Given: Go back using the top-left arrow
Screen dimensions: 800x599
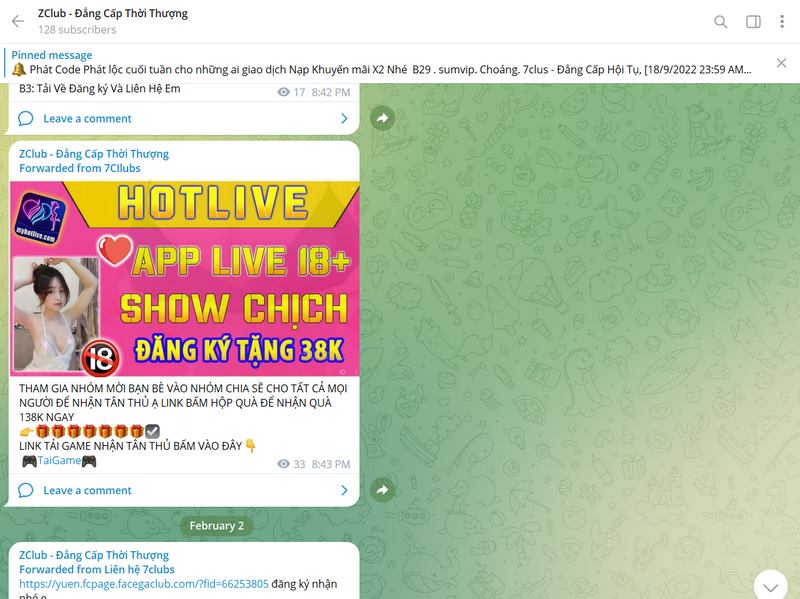Looking at the screenshot, I should pos(17,21).
